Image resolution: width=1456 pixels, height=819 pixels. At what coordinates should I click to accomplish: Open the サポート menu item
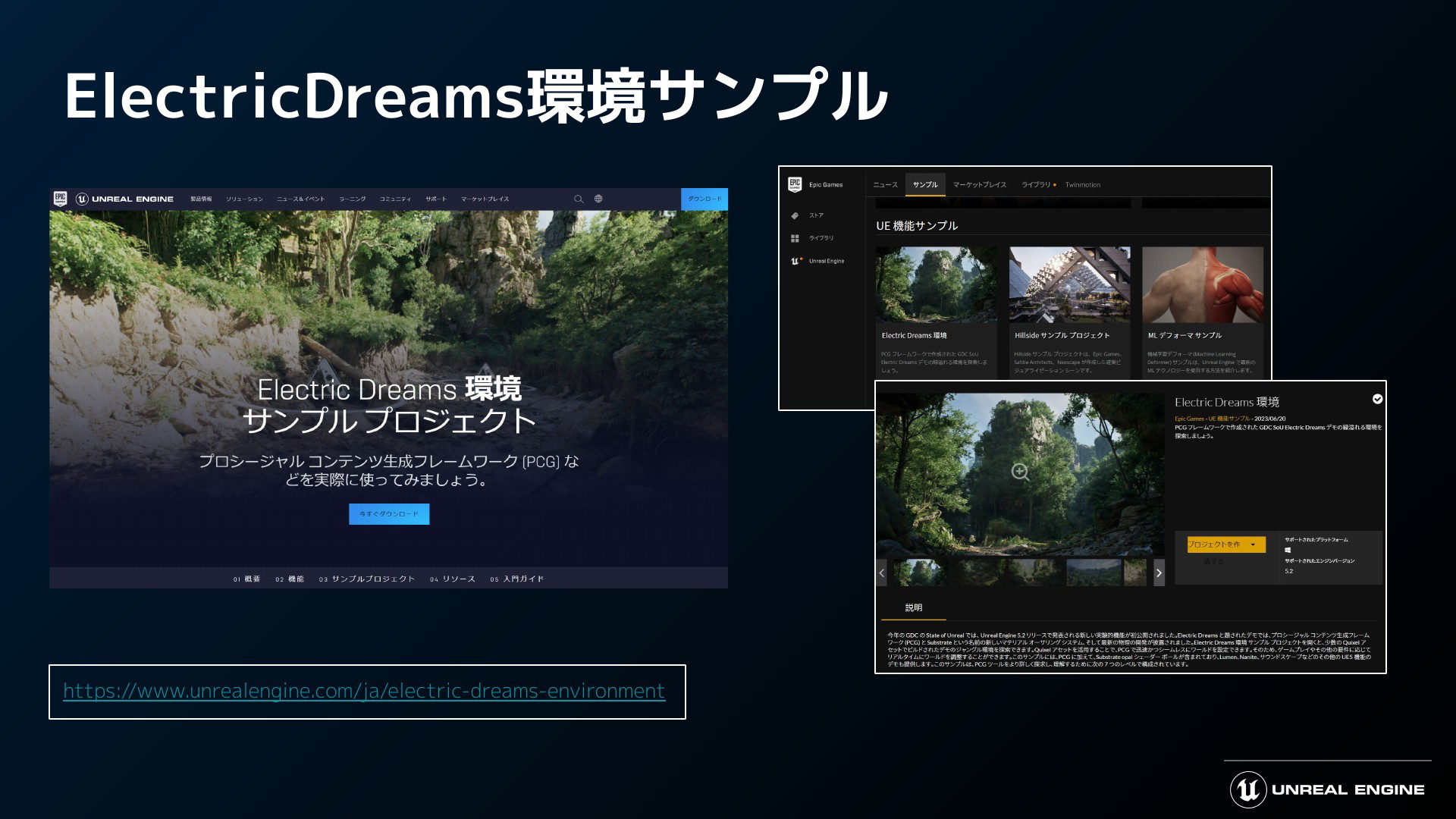pos(436,199)
